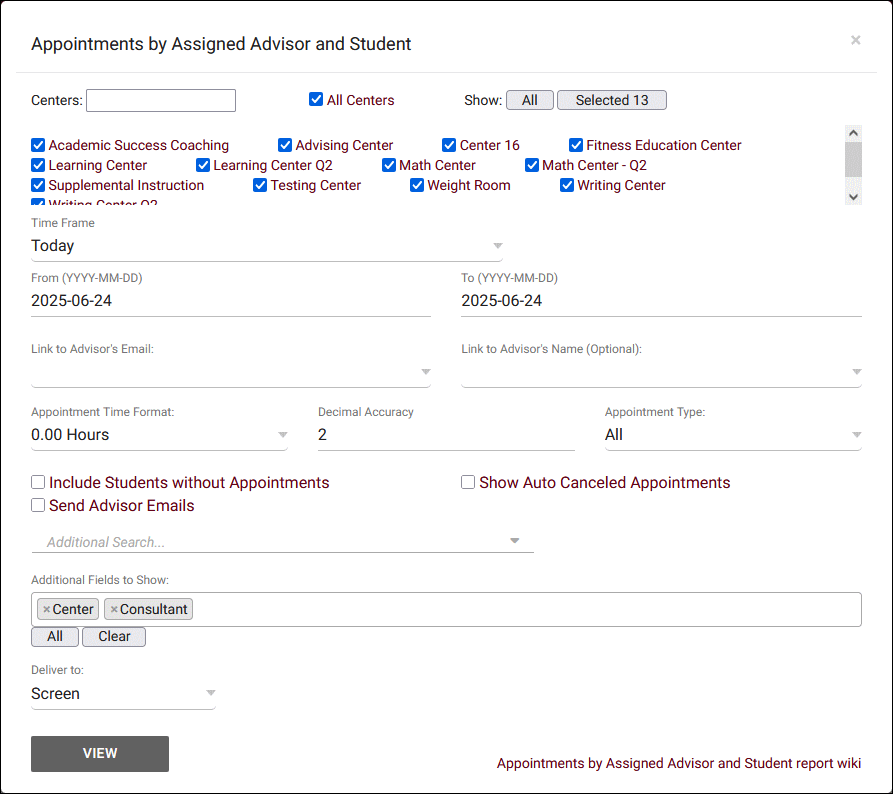
Task: Remove the Consultant tag from additional fields
Action: [x=114, y=609]
